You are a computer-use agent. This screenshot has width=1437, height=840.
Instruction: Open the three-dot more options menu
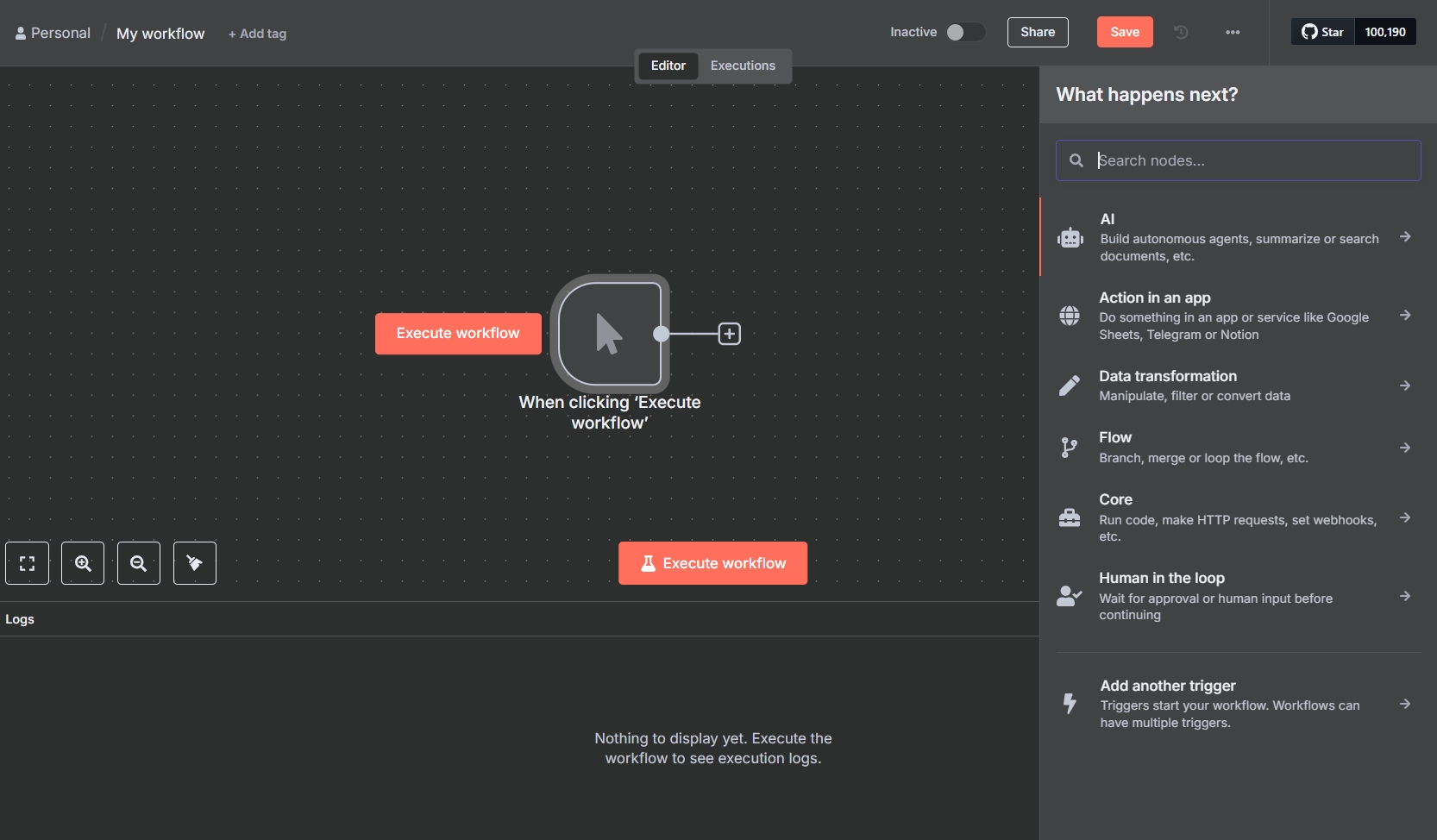1233,32
